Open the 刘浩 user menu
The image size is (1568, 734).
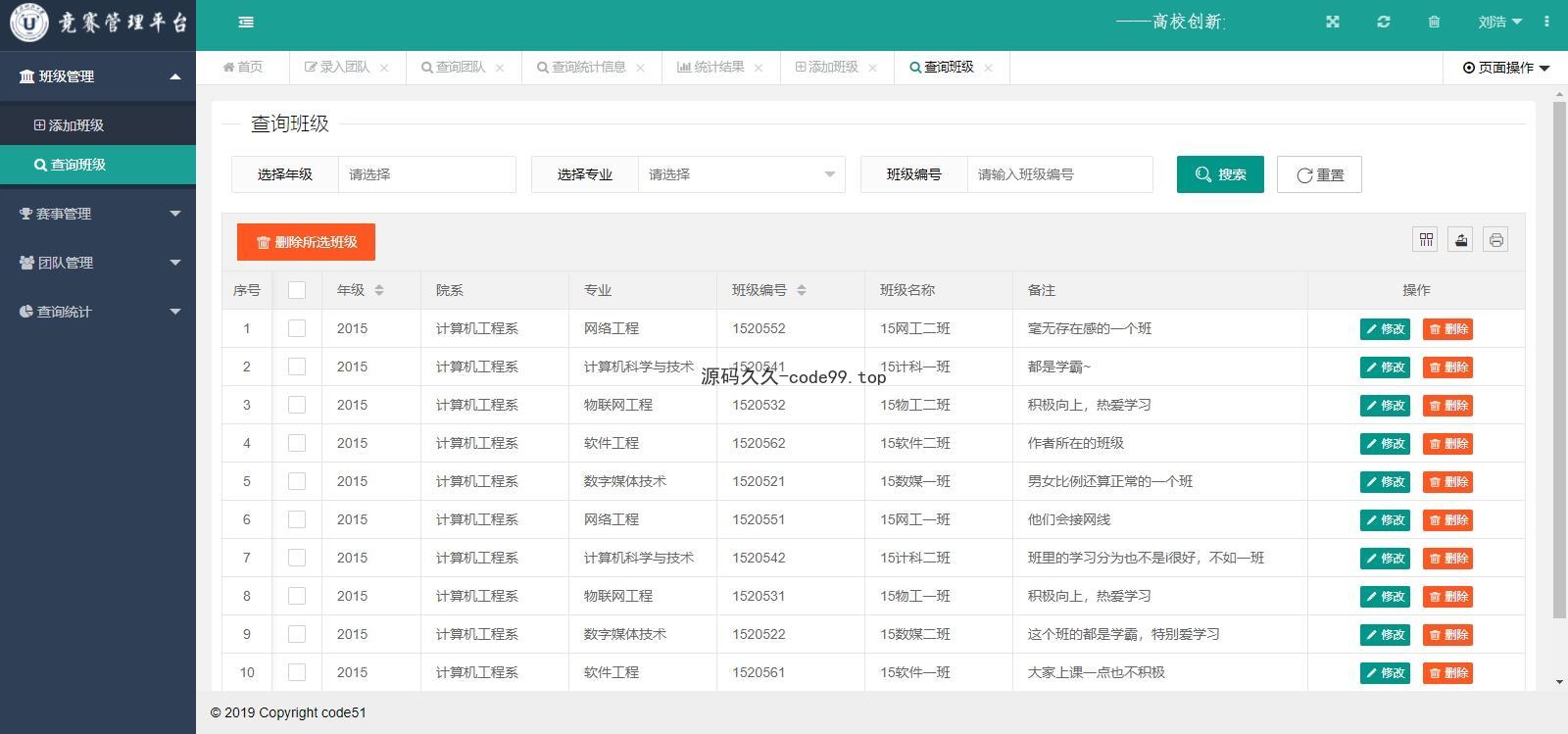pyautogui.click(x=1499, y=22)
